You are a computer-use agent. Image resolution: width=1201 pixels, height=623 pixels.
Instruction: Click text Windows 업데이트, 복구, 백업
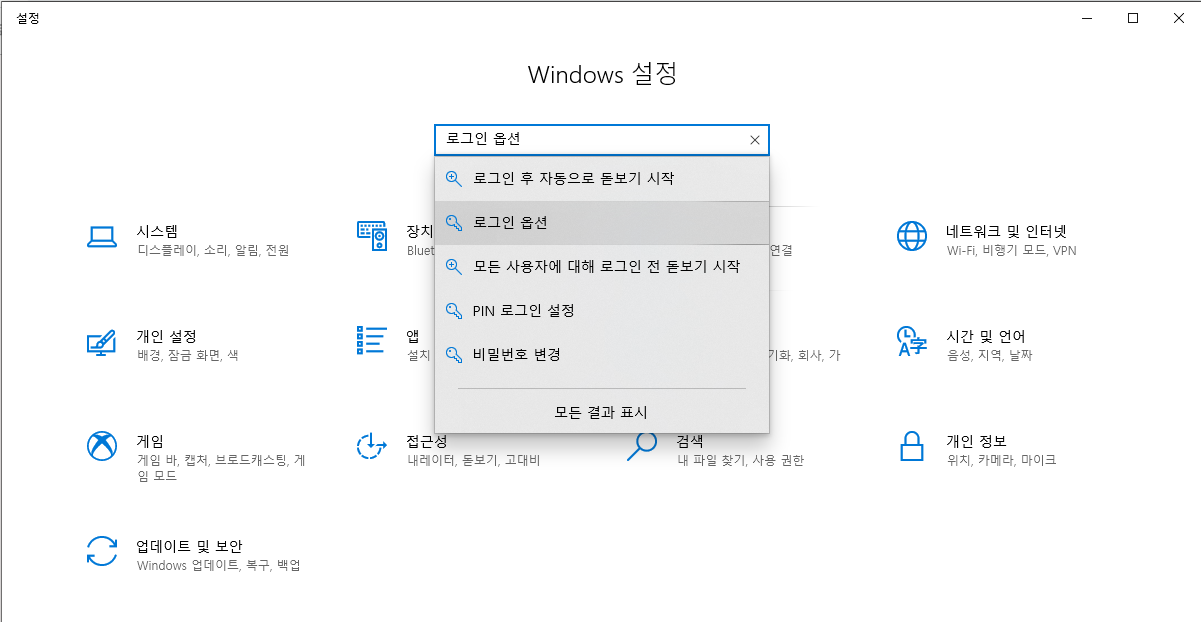[218, 566]
